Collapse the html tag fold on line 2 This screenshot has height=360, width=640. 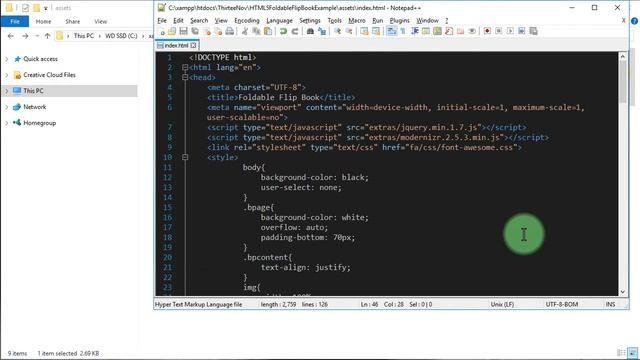click(185, 67)
